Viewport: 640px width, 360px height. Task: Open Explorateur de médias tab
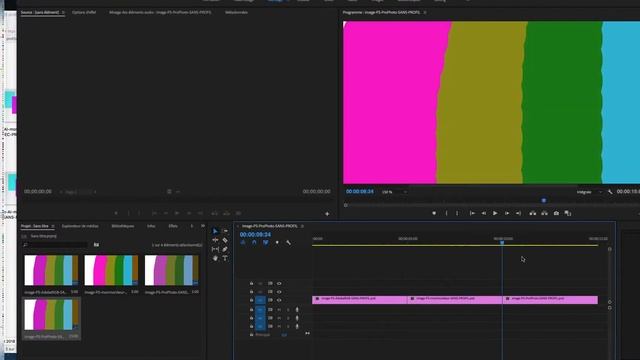[80, 226]
